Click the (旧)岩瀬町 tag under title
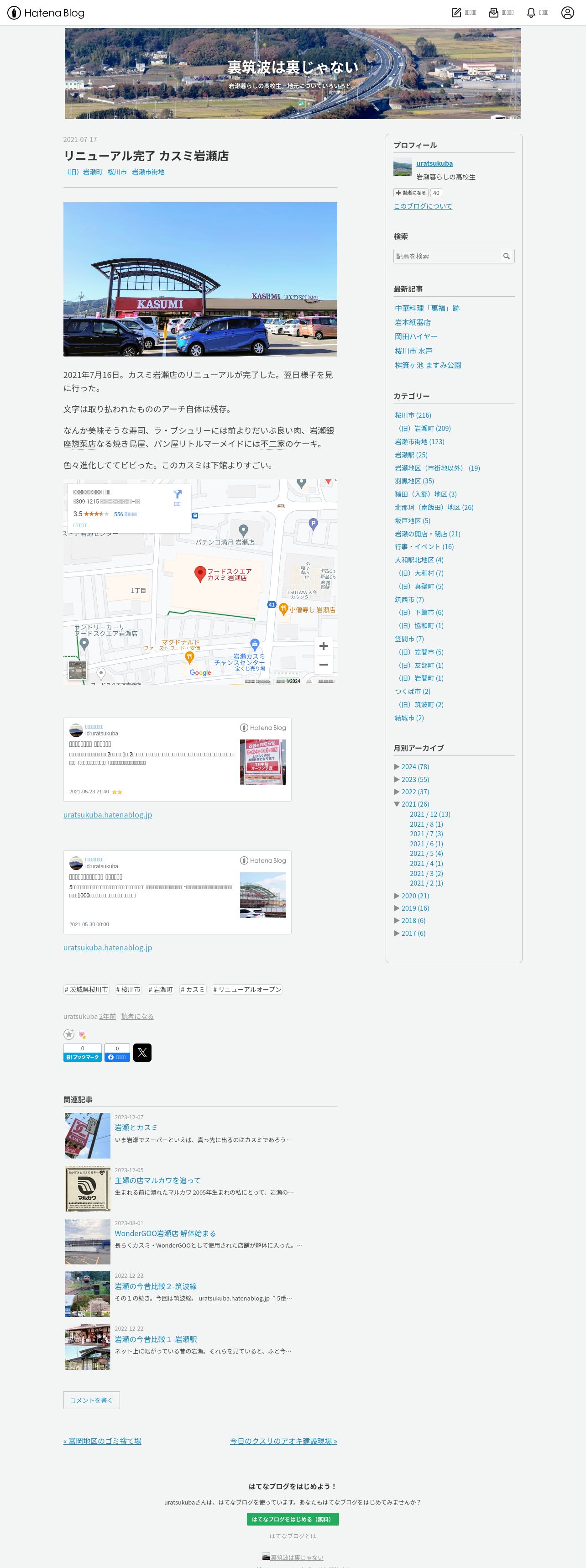Image resolution: width=586 pixels, height=1568 pixels. point(84,172)
